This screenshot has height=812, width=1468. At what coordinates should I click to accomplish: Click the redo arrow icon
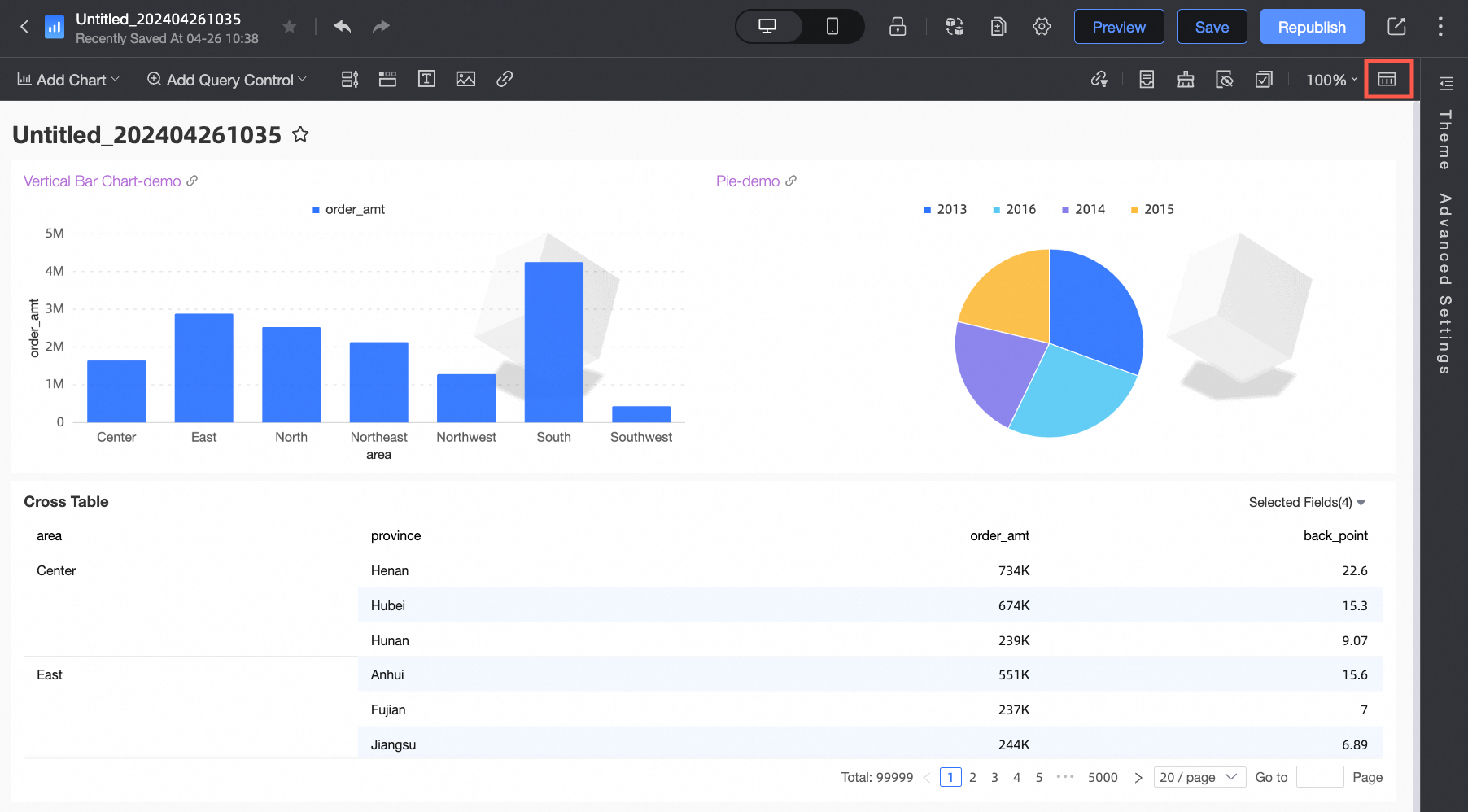(x=381, y=27)
